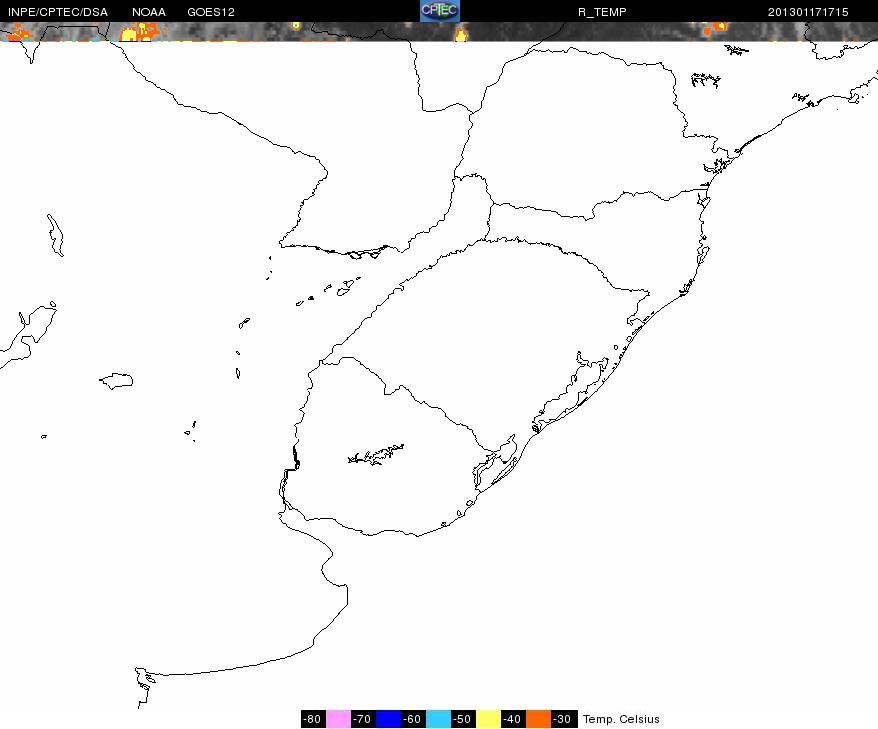Click the -30 legend value
878x729 pixels.
pyautogui.click(x=563, y=719)
